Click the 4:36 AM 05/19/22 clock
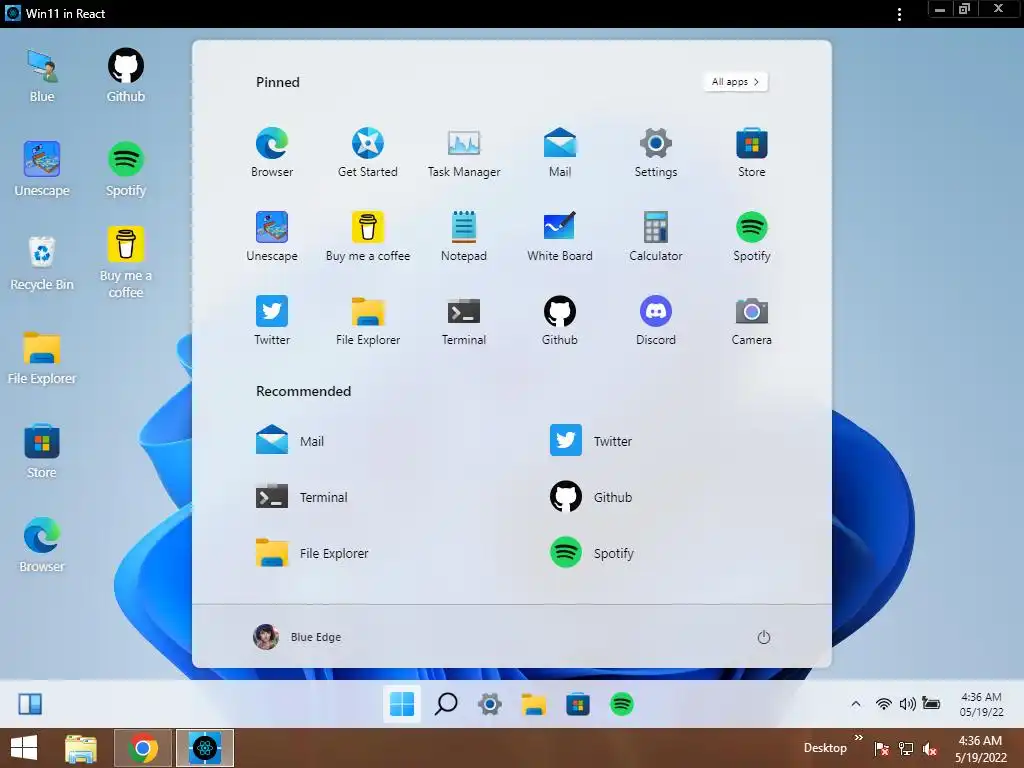Viewport: 1024px width, 768px height. pos(981,704)
